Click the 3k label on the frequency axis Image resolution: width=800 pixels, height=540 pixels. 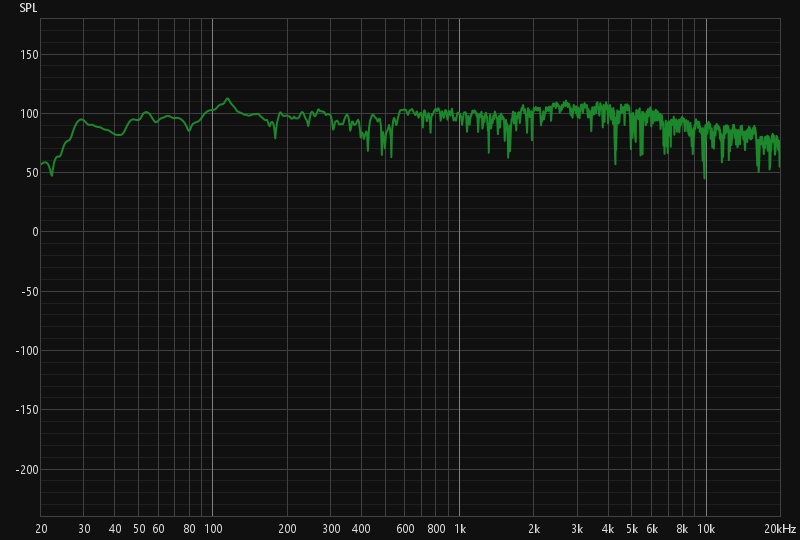[x=577, y=529]
